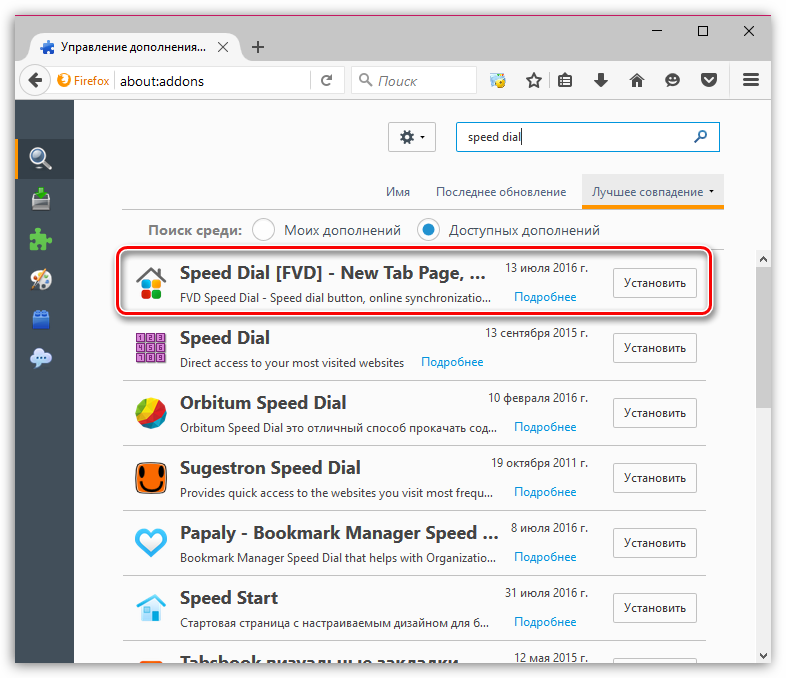Open the available updates download pane
This screenshot has width=786, height=678.
coord(41,199)
